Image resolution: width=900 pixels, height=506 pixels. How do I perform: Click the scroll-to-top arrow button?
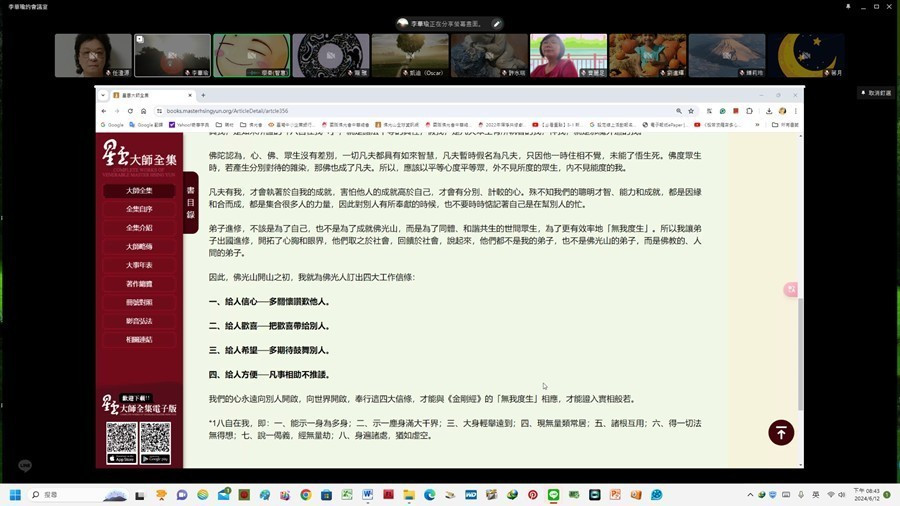pos(781,432)
